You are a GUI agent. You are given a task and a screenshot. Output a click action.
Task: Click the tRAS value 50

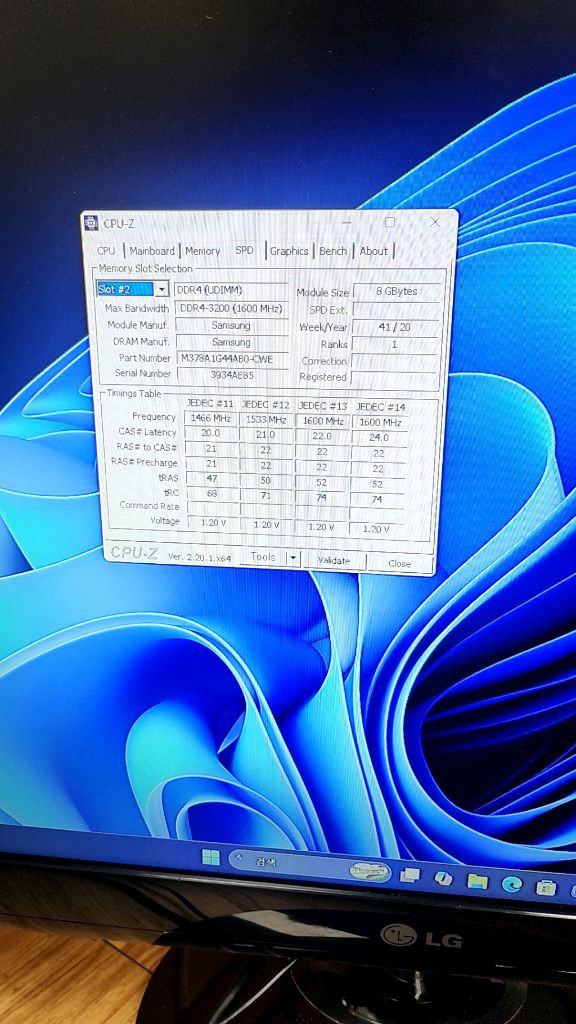click(266, 480)
